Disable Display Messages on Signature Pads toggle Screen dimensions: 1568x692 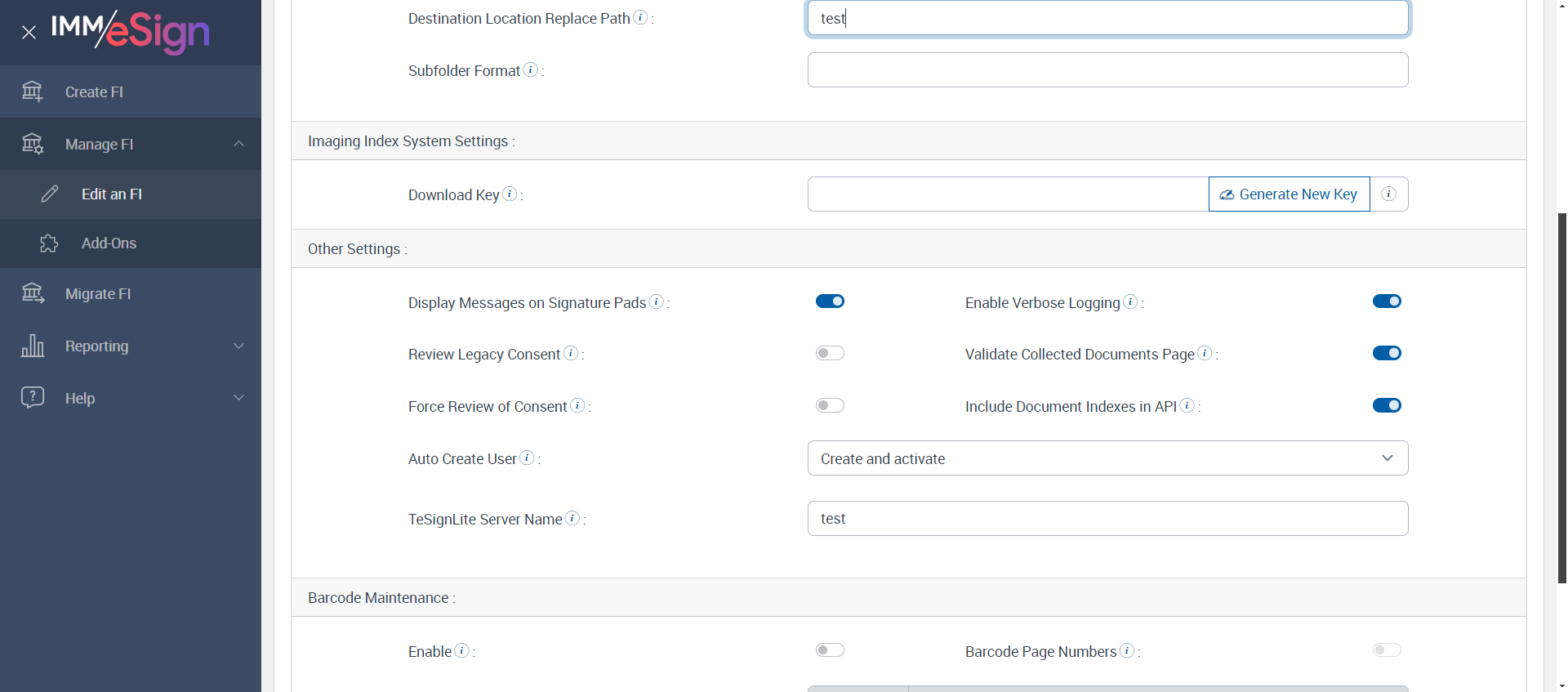pos(830,301)
